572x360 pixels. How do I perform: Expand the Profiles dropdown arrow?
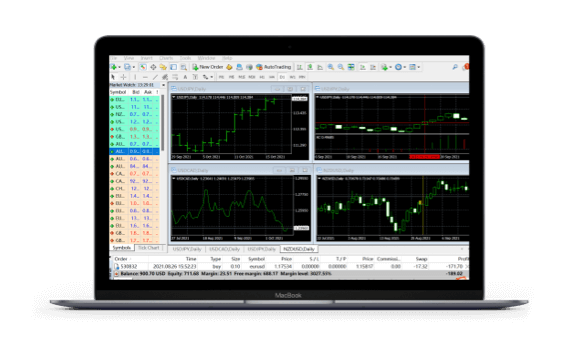pos(134,67)
